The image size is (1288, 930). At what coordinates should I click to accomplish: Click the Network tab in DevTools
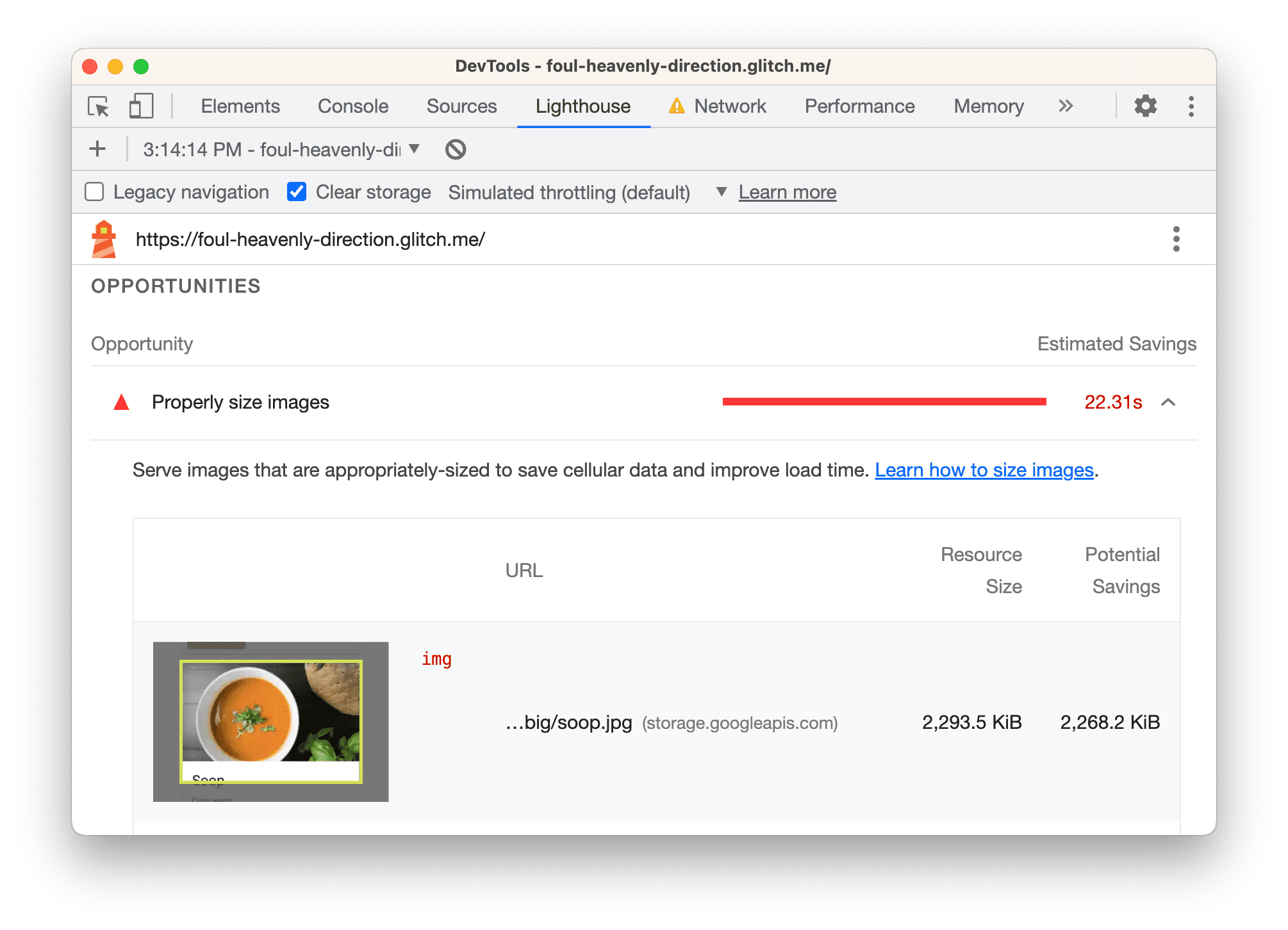point(731,106)
